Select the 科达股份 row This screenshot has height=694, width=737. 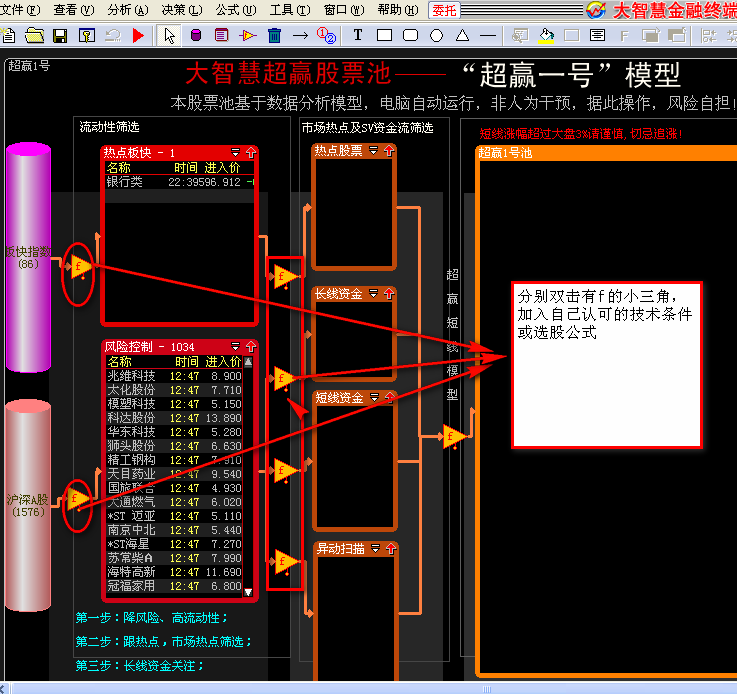pos(174,418)
